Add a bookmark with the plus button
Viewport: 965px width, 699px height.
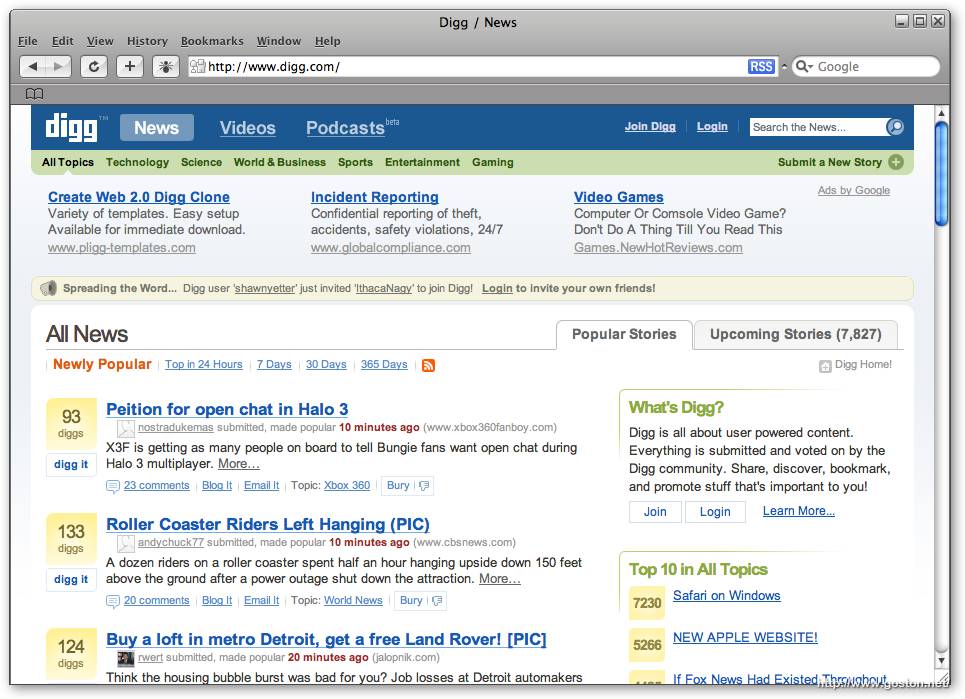pyautogui.click(x=129, y=66)
